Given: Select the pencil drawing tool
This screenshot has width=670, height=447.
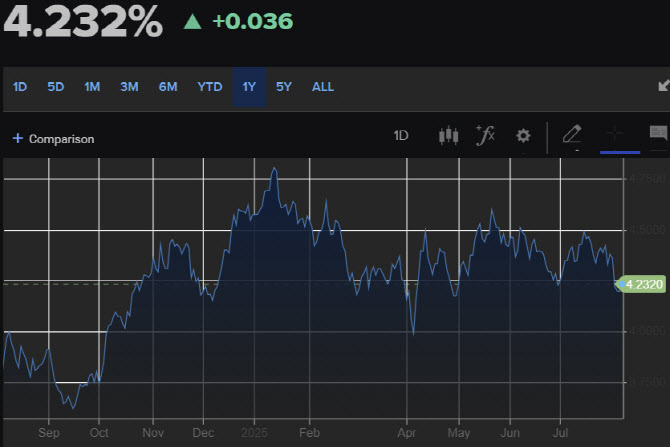Looking at the screenshot, I should click(x=572, y=135).
